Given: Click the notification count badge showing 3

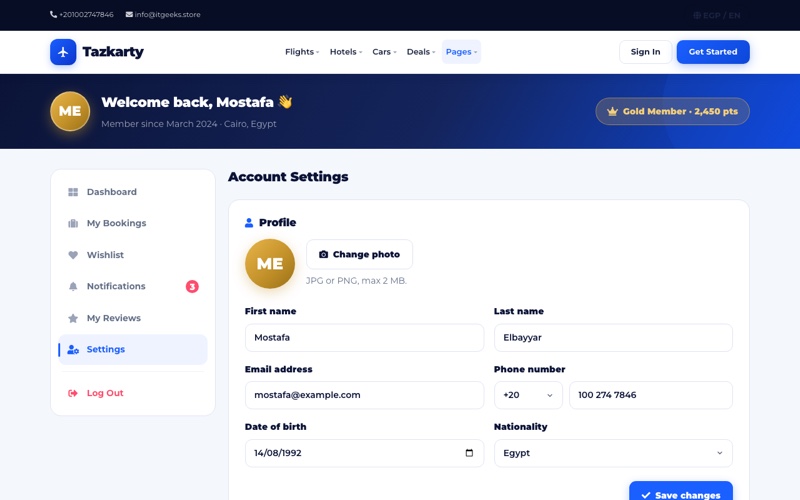Looking at the screenshot, I should click(192, 286).
